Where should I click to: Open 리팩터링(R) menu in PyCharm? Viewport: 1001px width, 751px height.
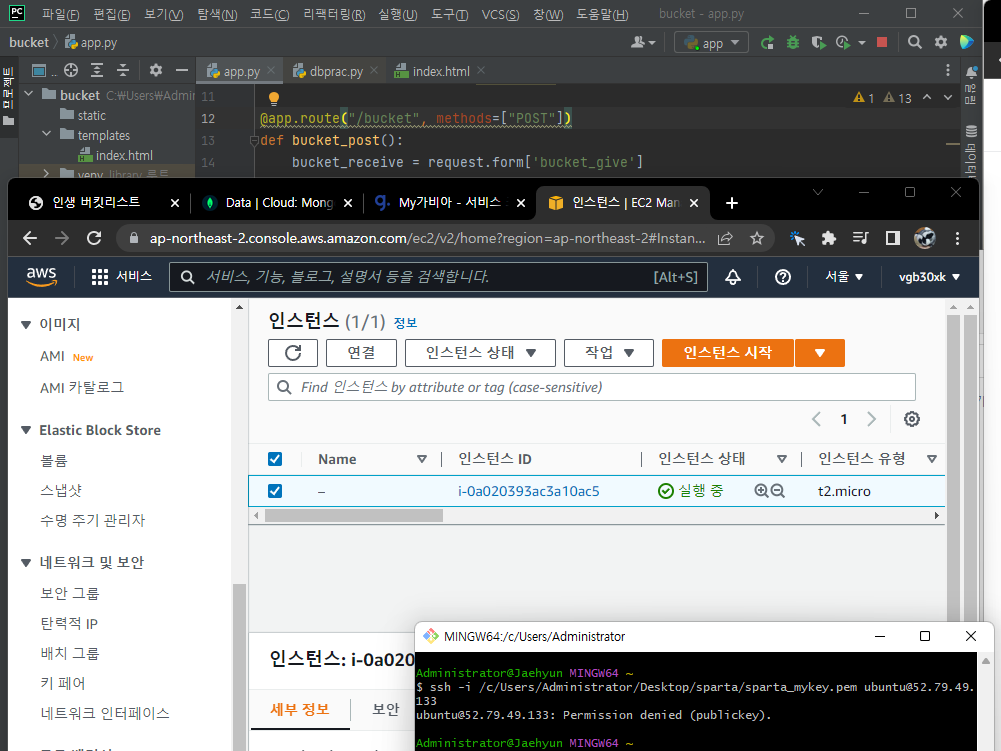[x=335, y=13]
